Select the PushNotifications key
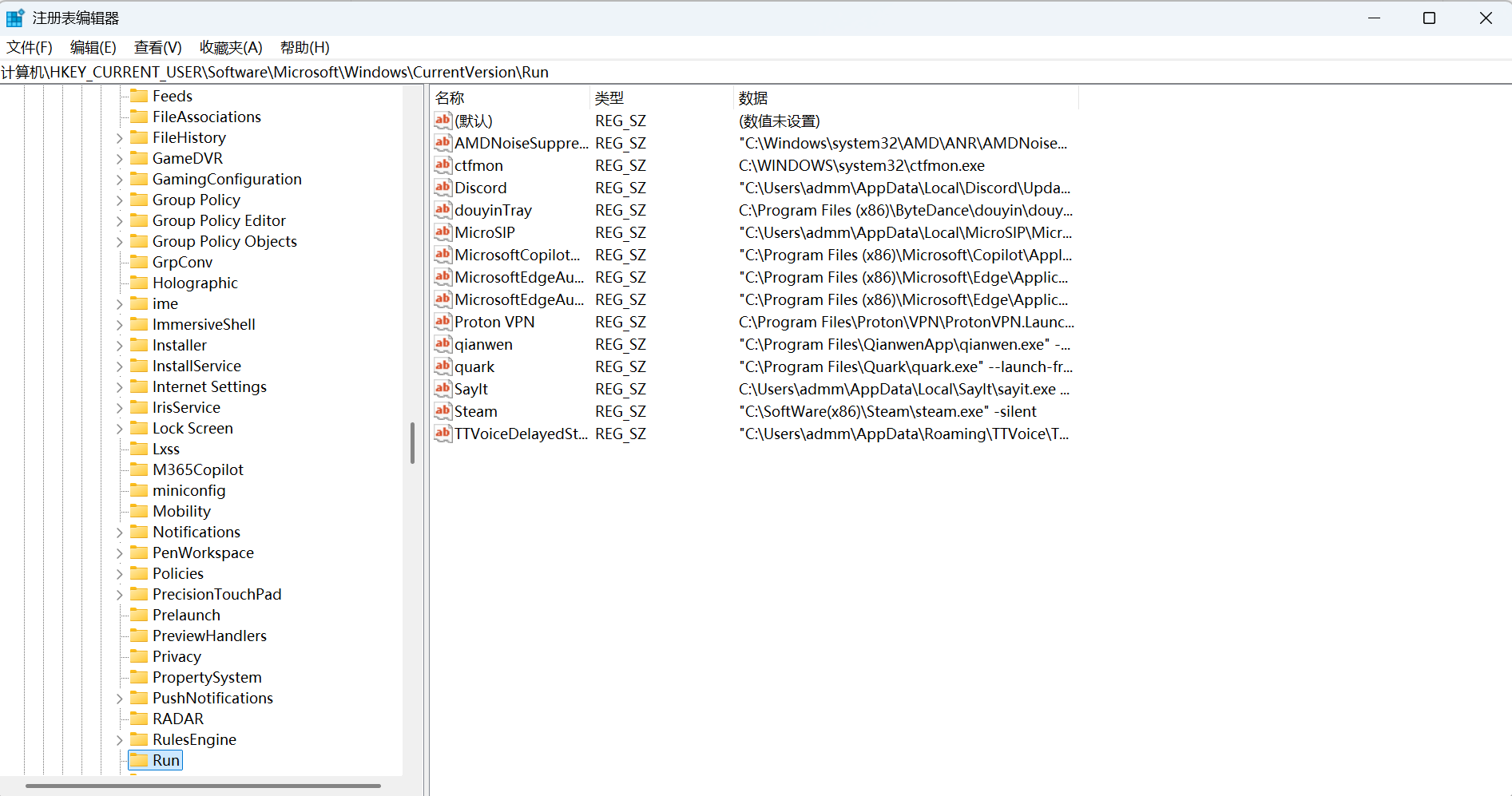Image resolution: width=1512 pixels, height=796 pixels. pos(212,698)
